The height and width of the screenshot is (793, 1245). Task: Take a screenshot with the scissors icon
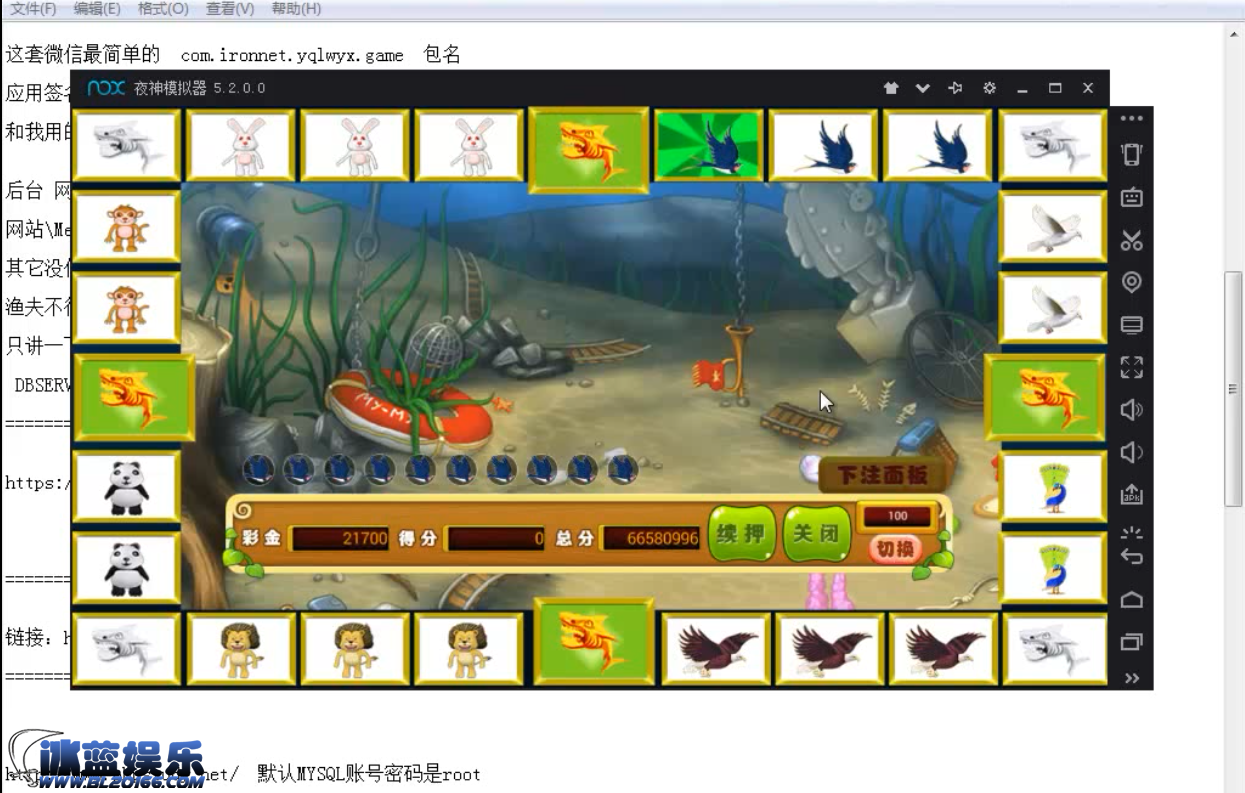point(1131,240)
